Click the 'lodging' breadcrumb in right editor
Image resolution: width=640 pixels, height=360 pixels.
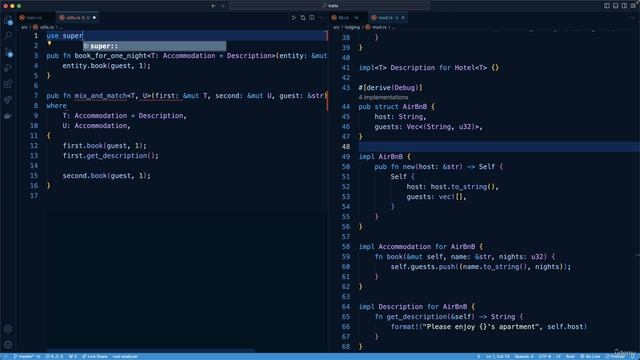352,27
